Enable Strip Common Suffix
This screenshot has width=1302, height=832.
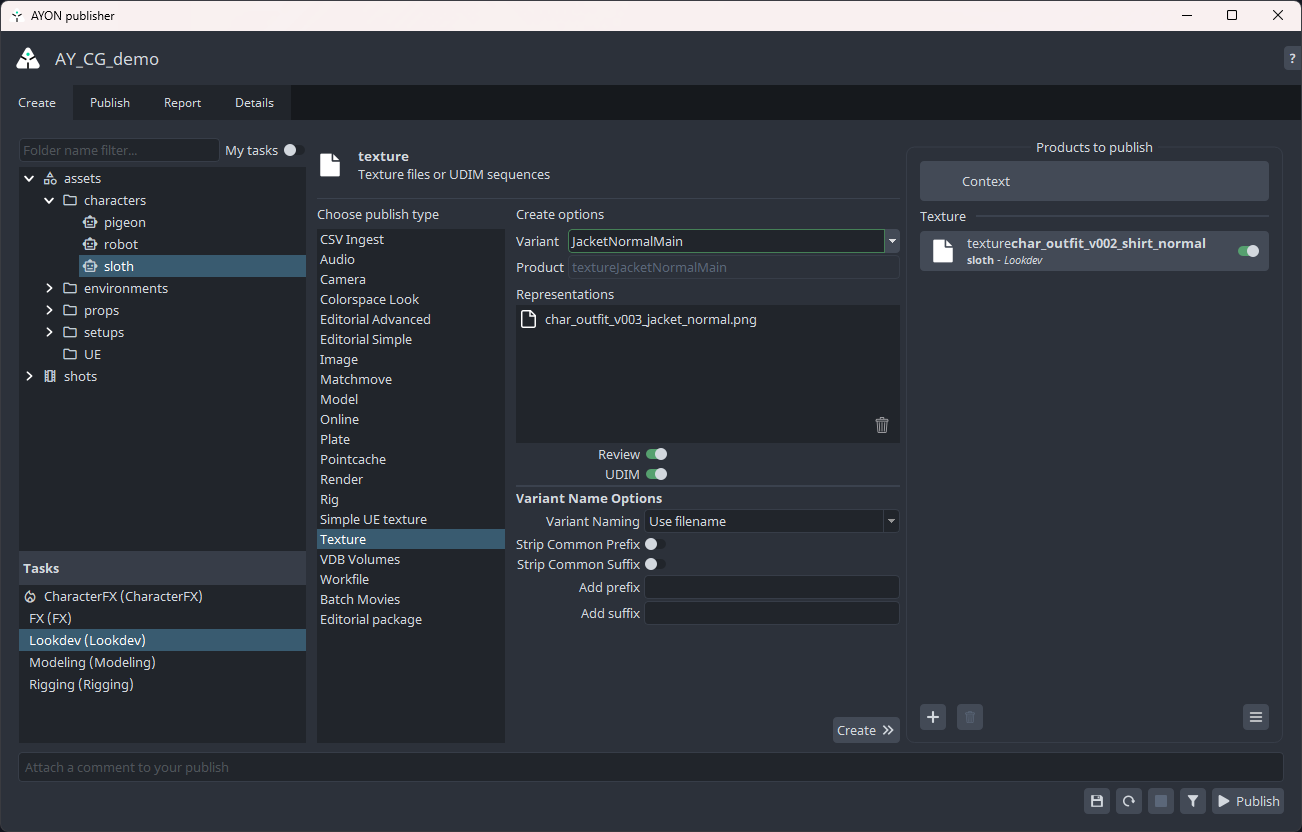tap(655, 564)
